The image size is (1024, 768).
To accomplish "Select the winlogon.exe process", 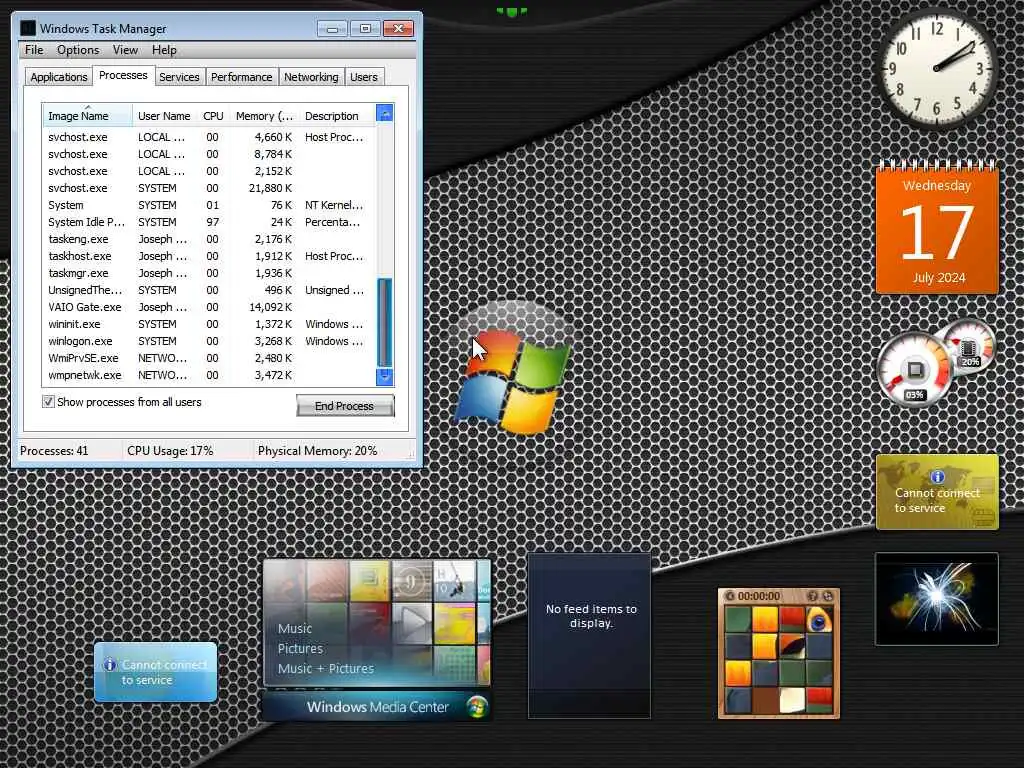I will coord(208,341).
